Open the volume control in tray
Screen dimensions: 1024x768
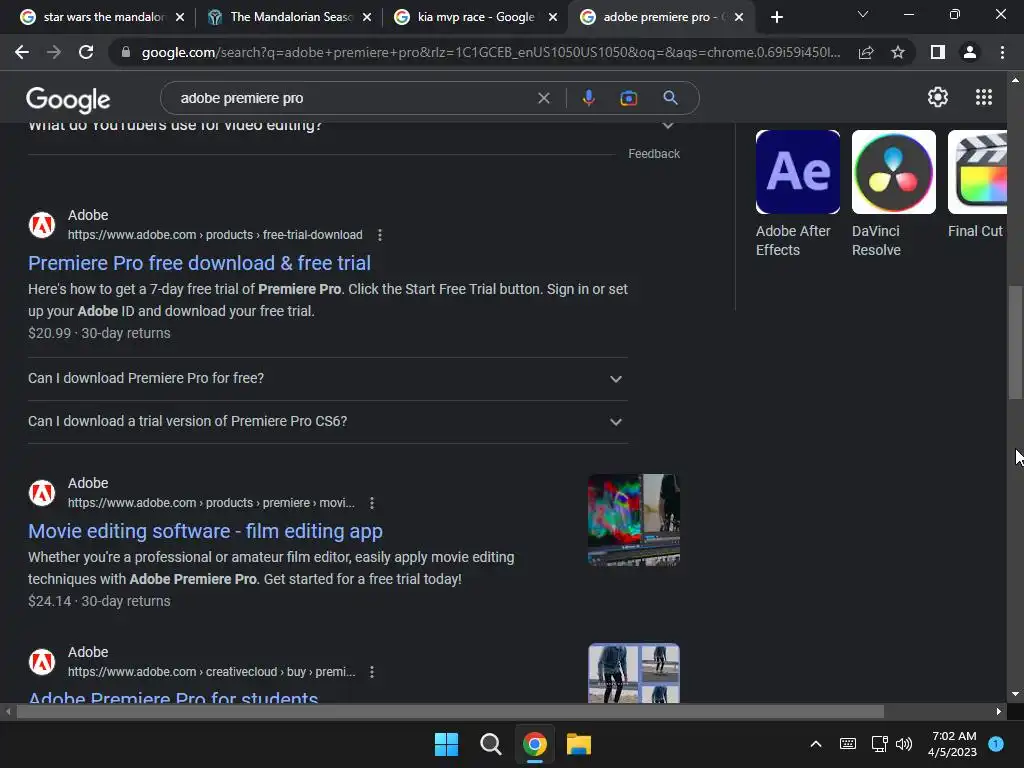(904, 744)
